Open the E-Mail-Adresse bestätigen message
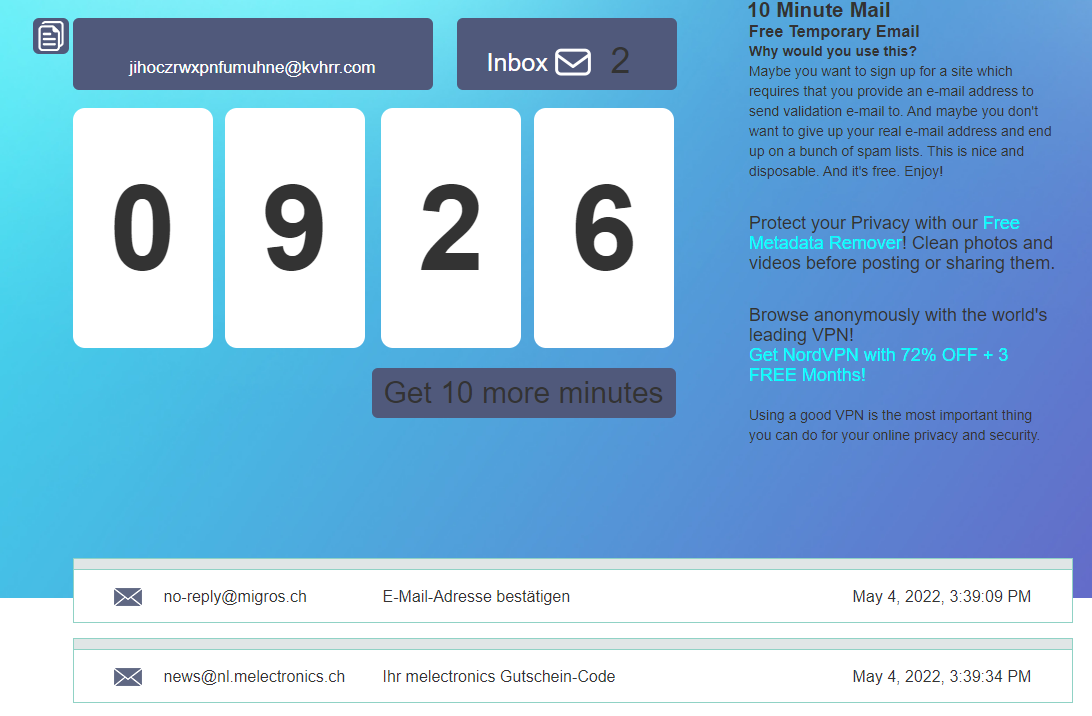The image size is (1092, 716). [476, 597]
